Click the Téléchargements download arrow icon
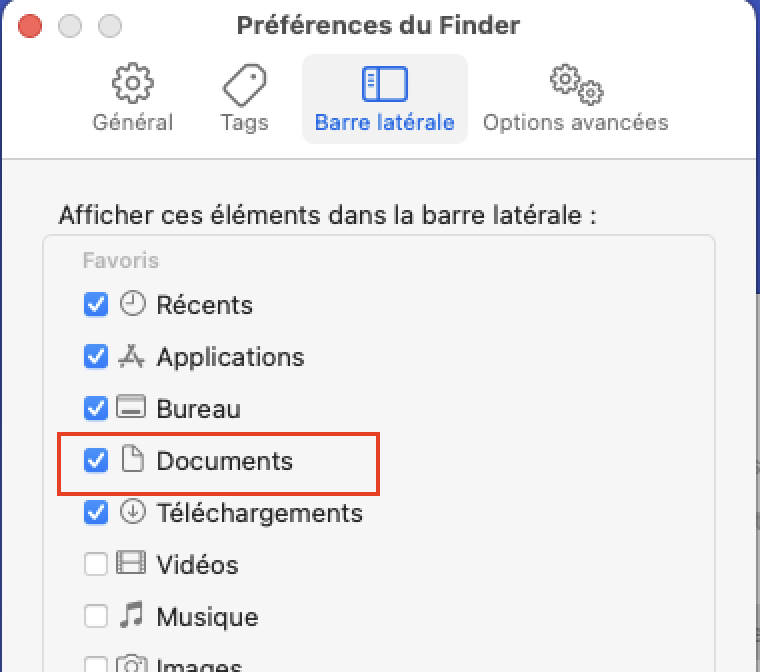The height and width of the screenshot is (672, 760). pyautogui.click(x=132, y=512)
